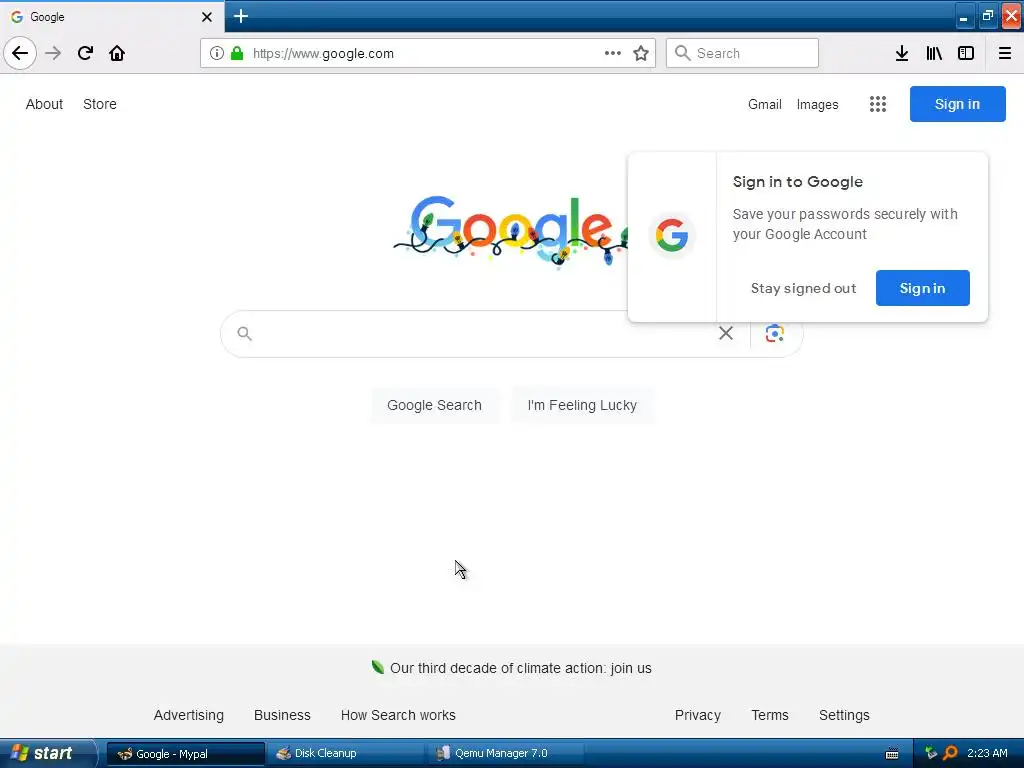The image size is (1024, 768).
Task: Open the Store link
Action: [x=100, y=104]
